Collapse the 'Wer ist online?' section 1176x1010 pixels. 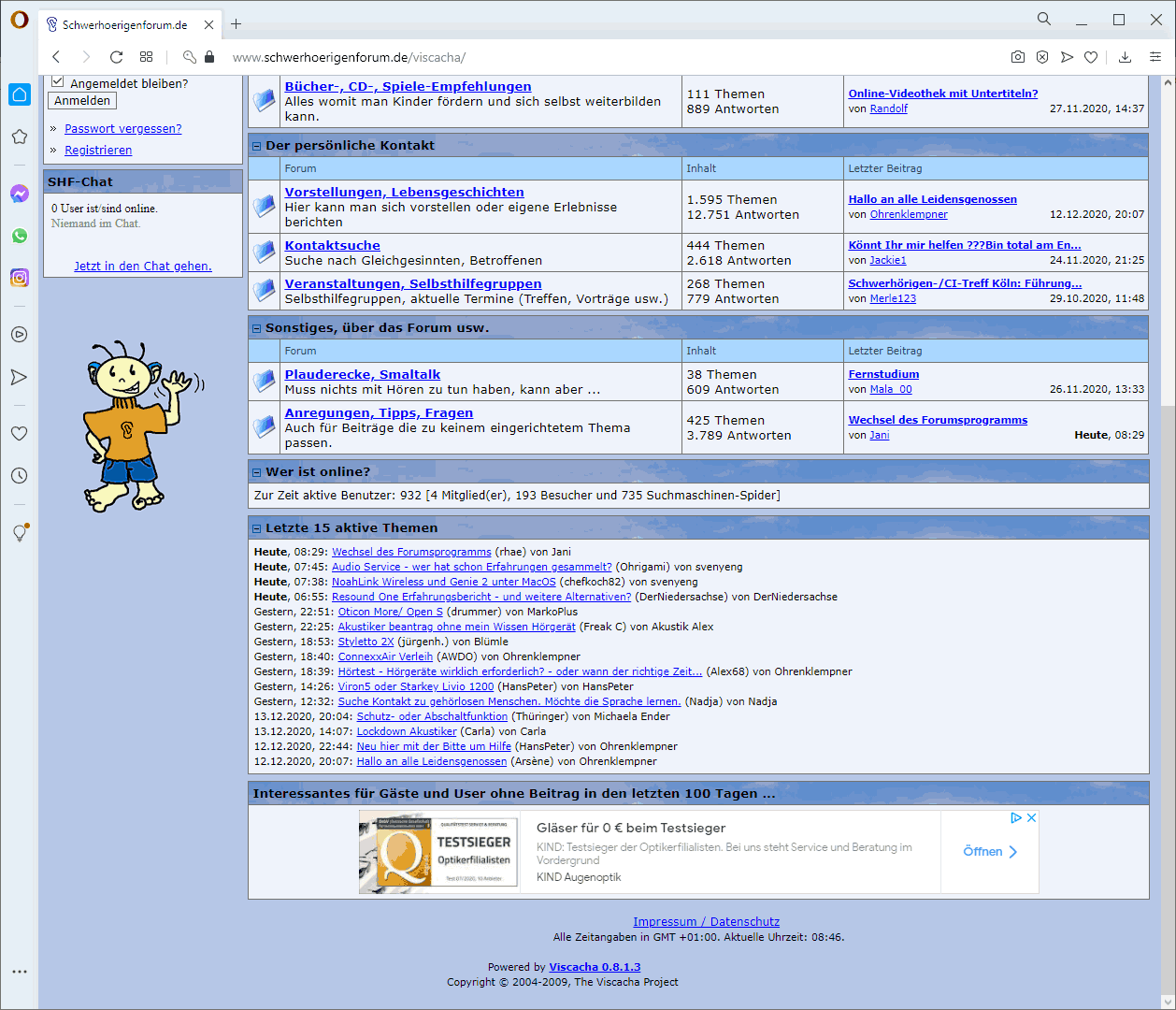[257, 472]
